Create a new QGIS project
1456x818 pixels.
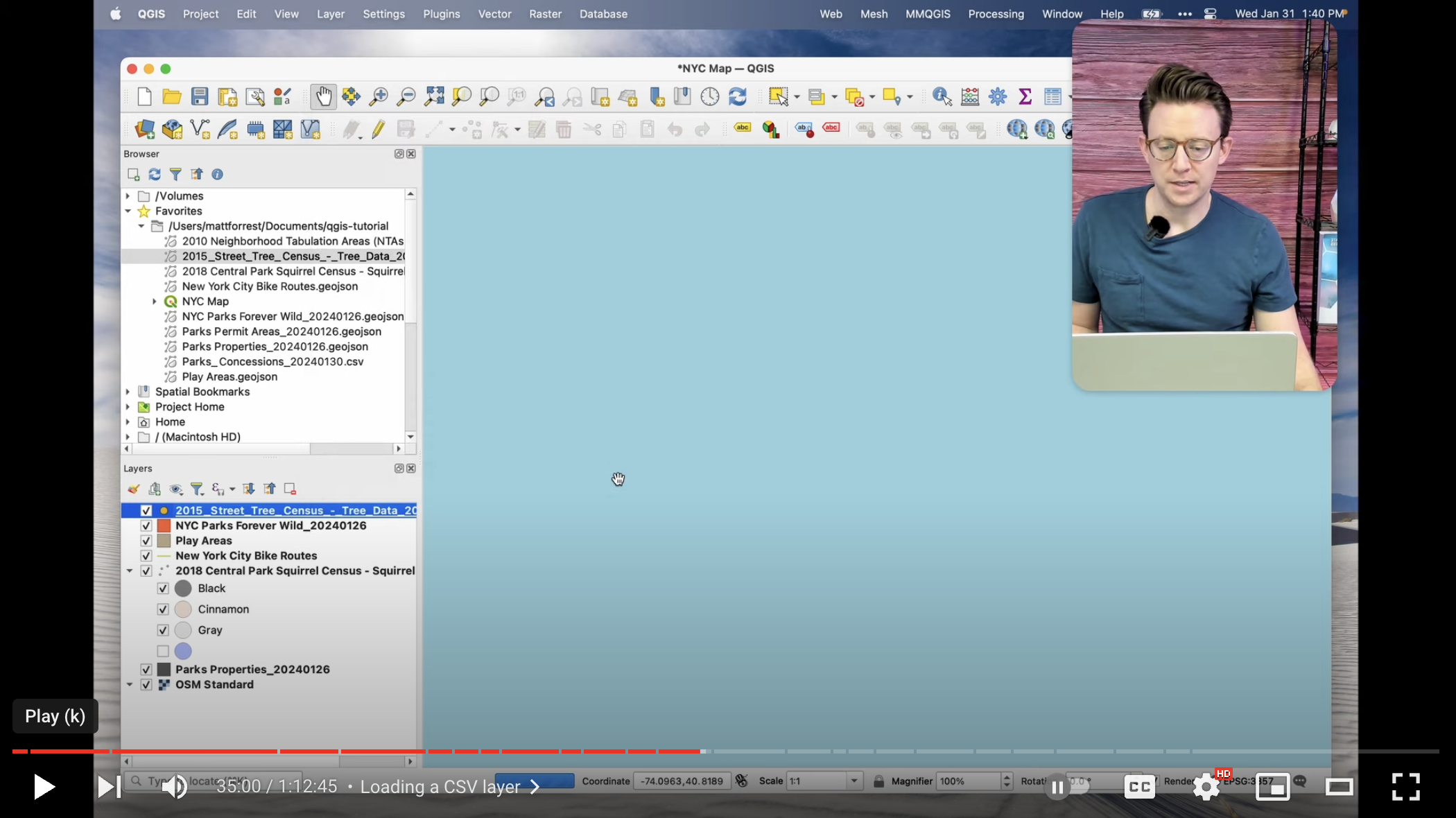click(144, 96)
